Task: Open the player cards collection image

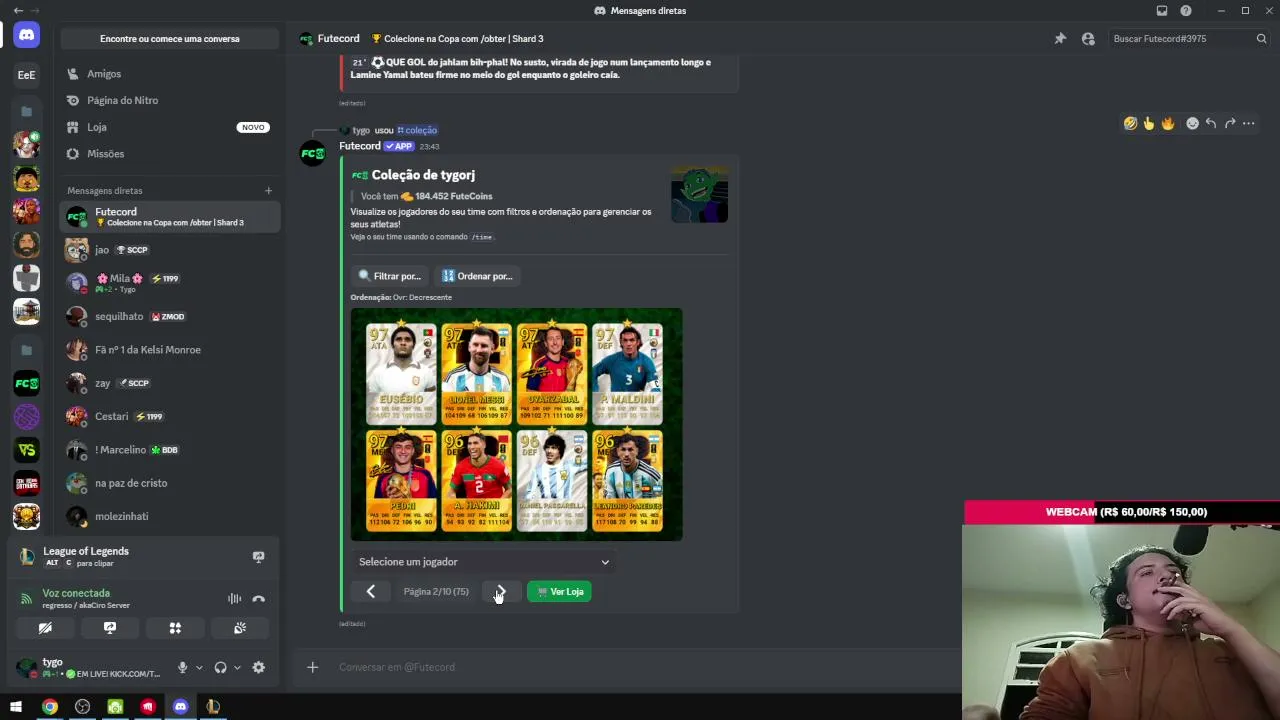Action: point(517,425)
